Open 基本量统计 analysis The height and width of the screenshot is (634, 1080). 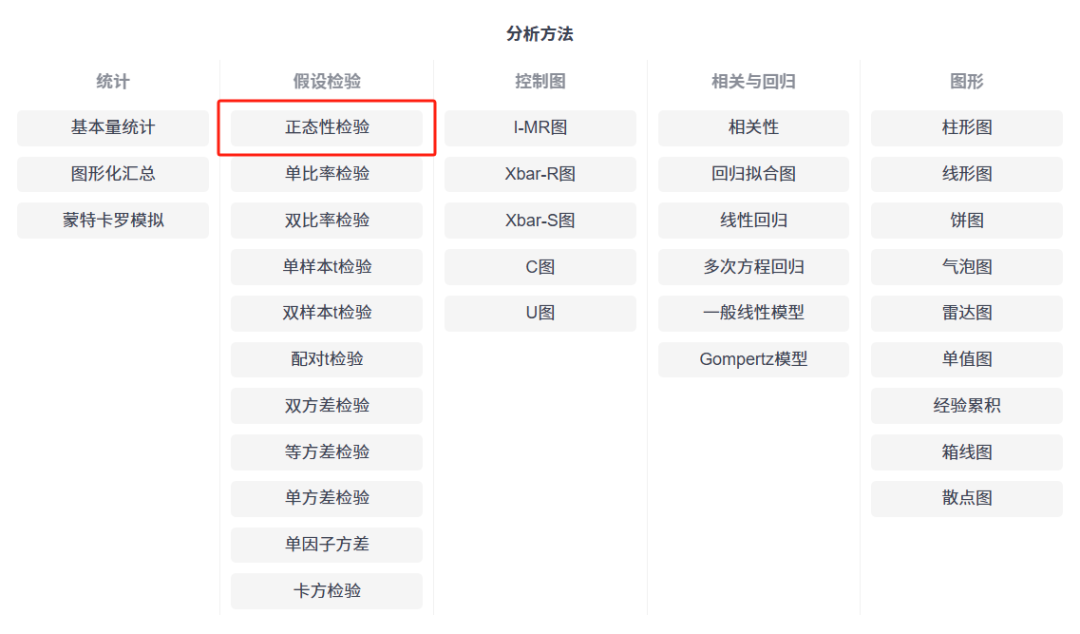pyautogui.click(x=113, y=128)
